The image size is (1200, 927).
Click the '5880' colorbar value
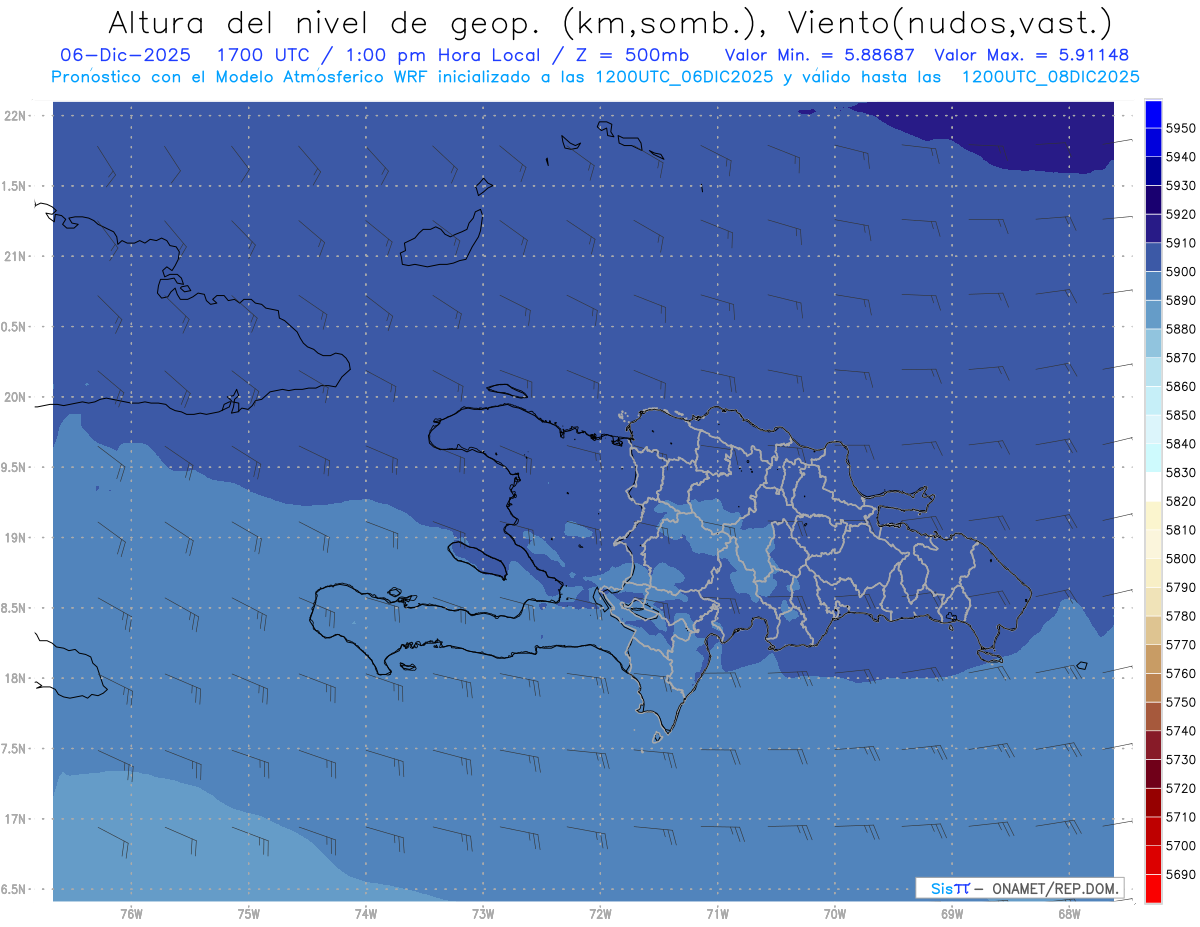(1181, 329)
